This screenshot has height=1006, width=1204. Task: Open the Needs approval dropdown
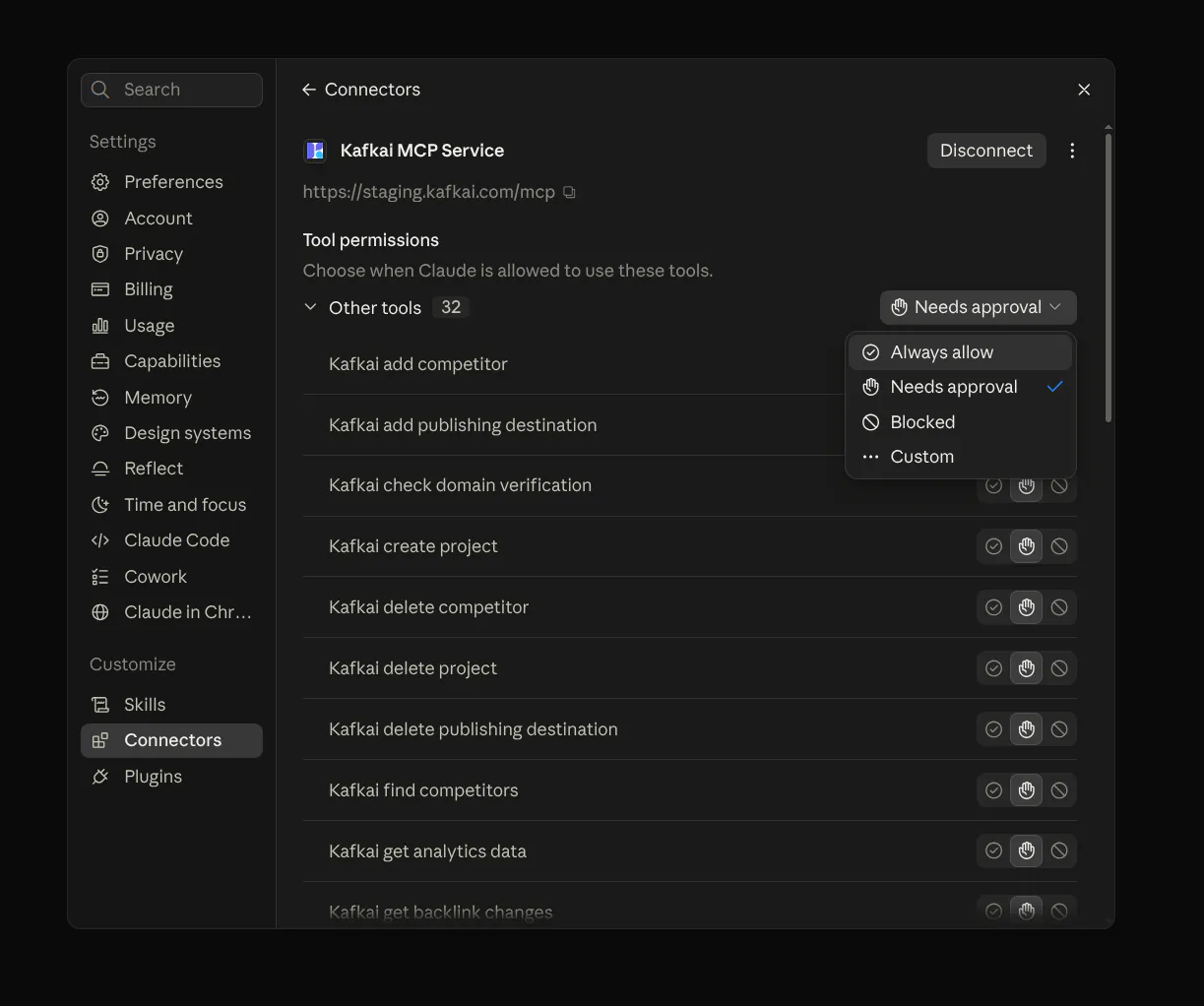[x=978, y=307]
